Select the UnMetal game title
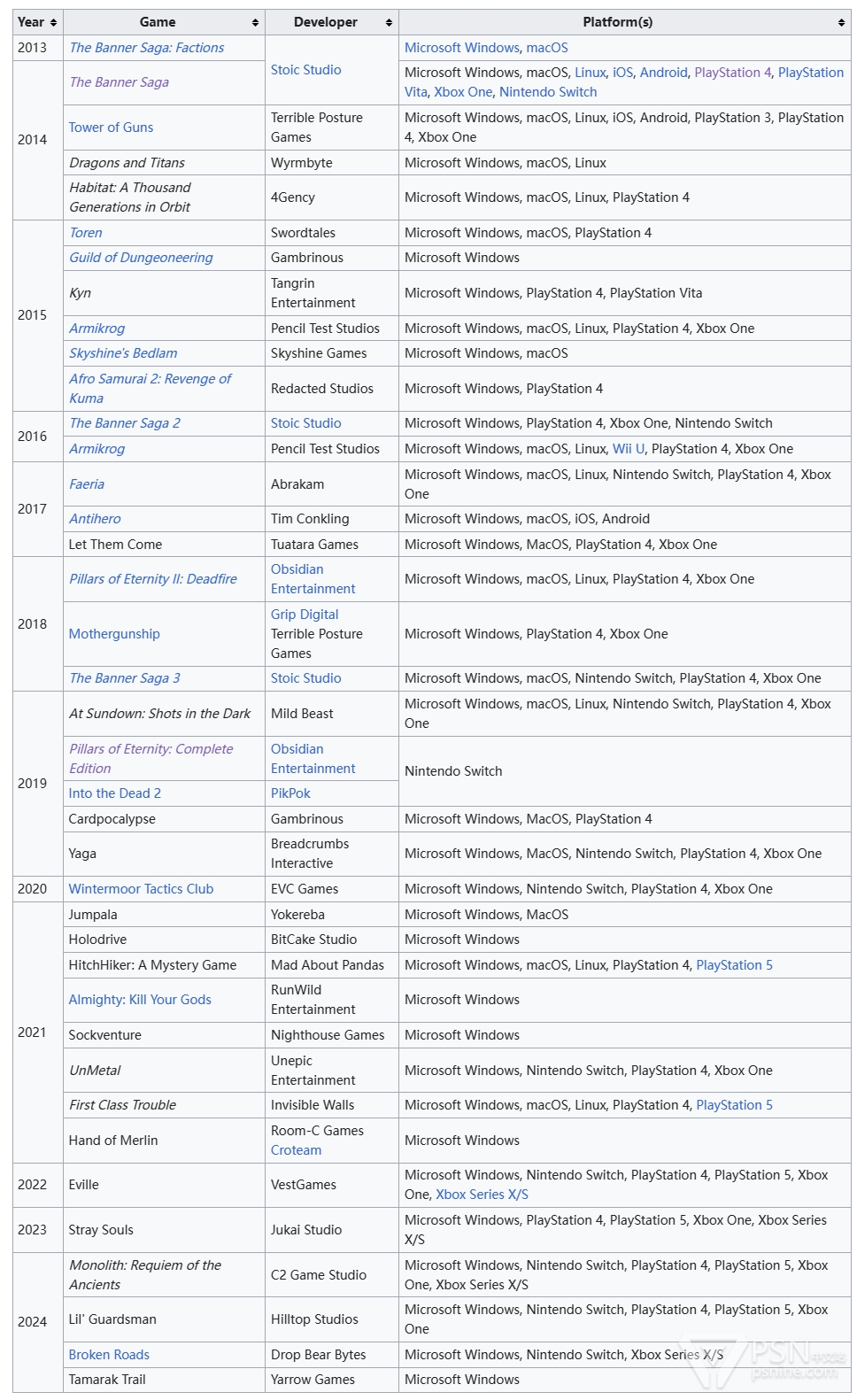 click(x=96, y=1071)
